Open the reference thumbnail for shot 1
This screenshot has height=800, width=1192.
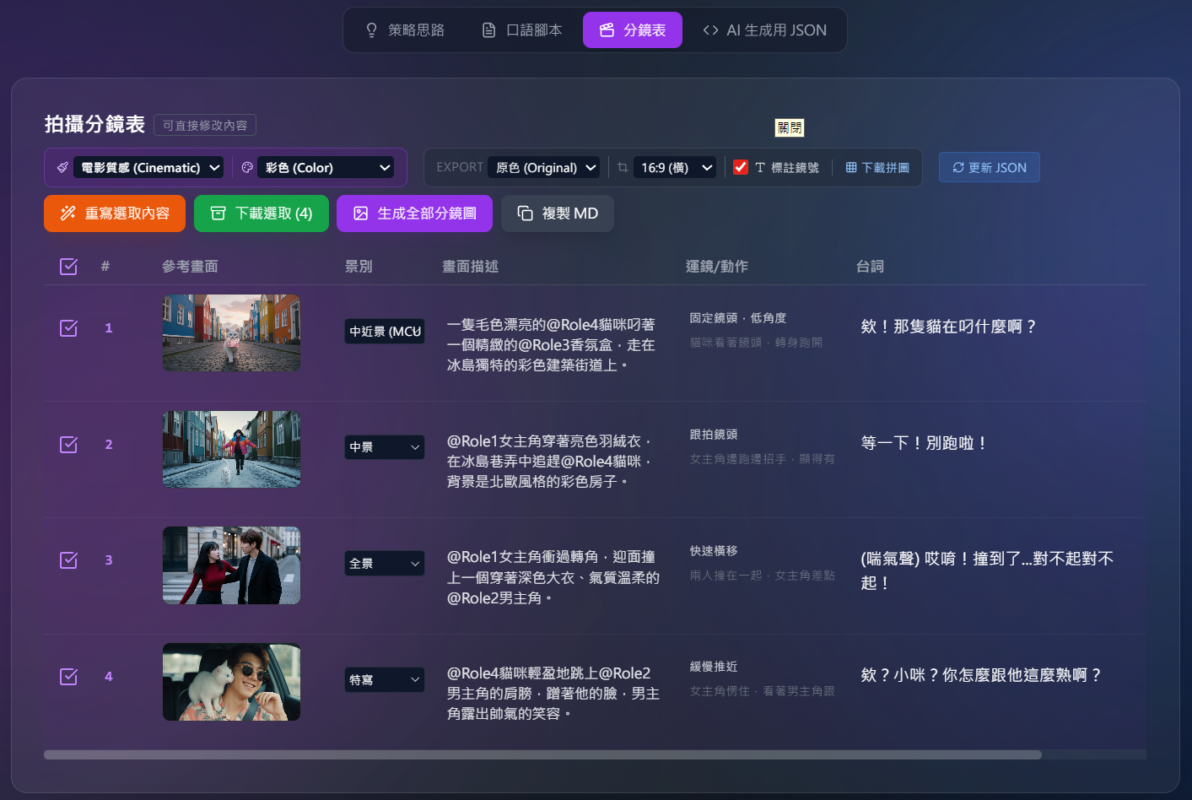click(231, 332)
